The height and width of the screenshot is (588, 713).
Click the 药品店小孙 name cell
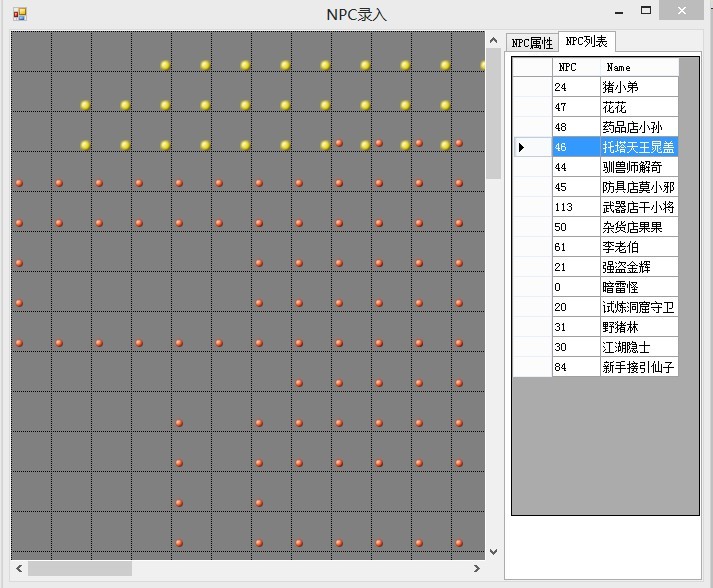point(639,127)
